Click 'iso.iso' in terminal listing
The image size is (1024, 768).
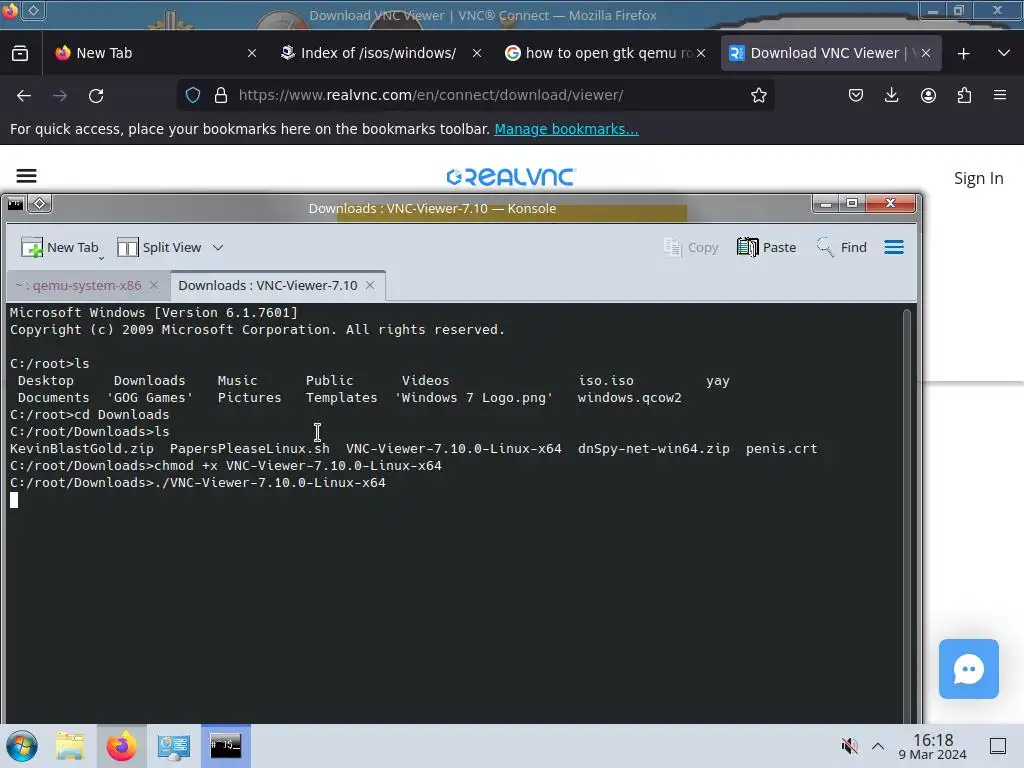click(x=605, y=381)
